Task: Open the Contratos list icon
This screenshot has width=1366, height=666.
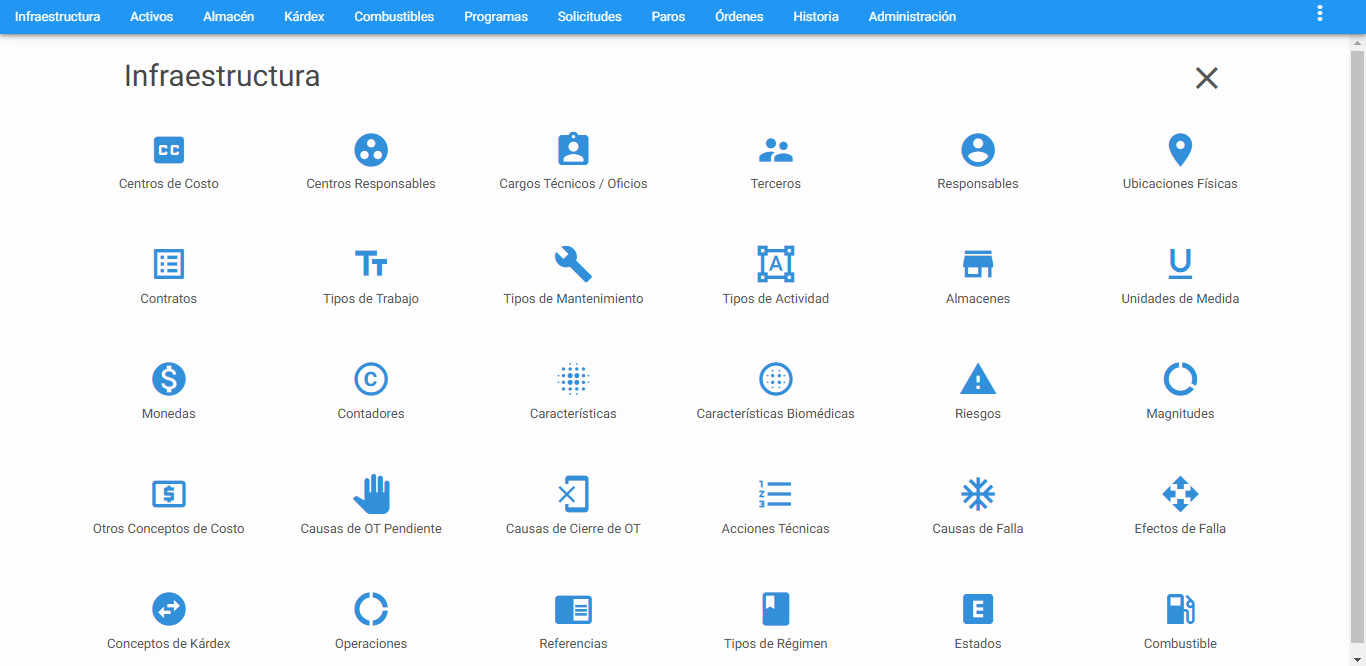Action: (x=169, y=264)
